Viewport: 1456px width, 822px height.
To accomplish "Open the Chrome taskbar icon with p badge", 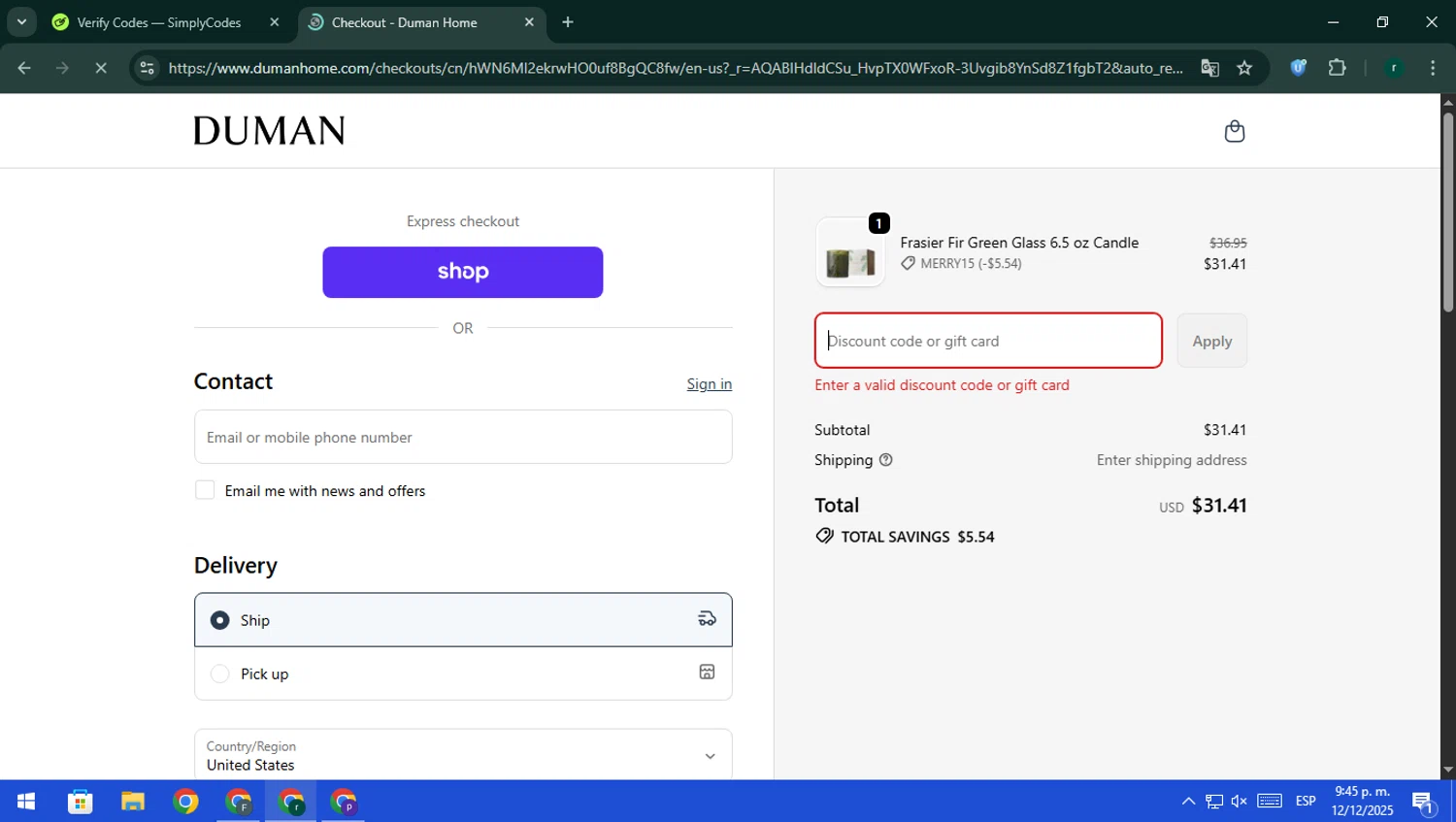I will (344, 802).
